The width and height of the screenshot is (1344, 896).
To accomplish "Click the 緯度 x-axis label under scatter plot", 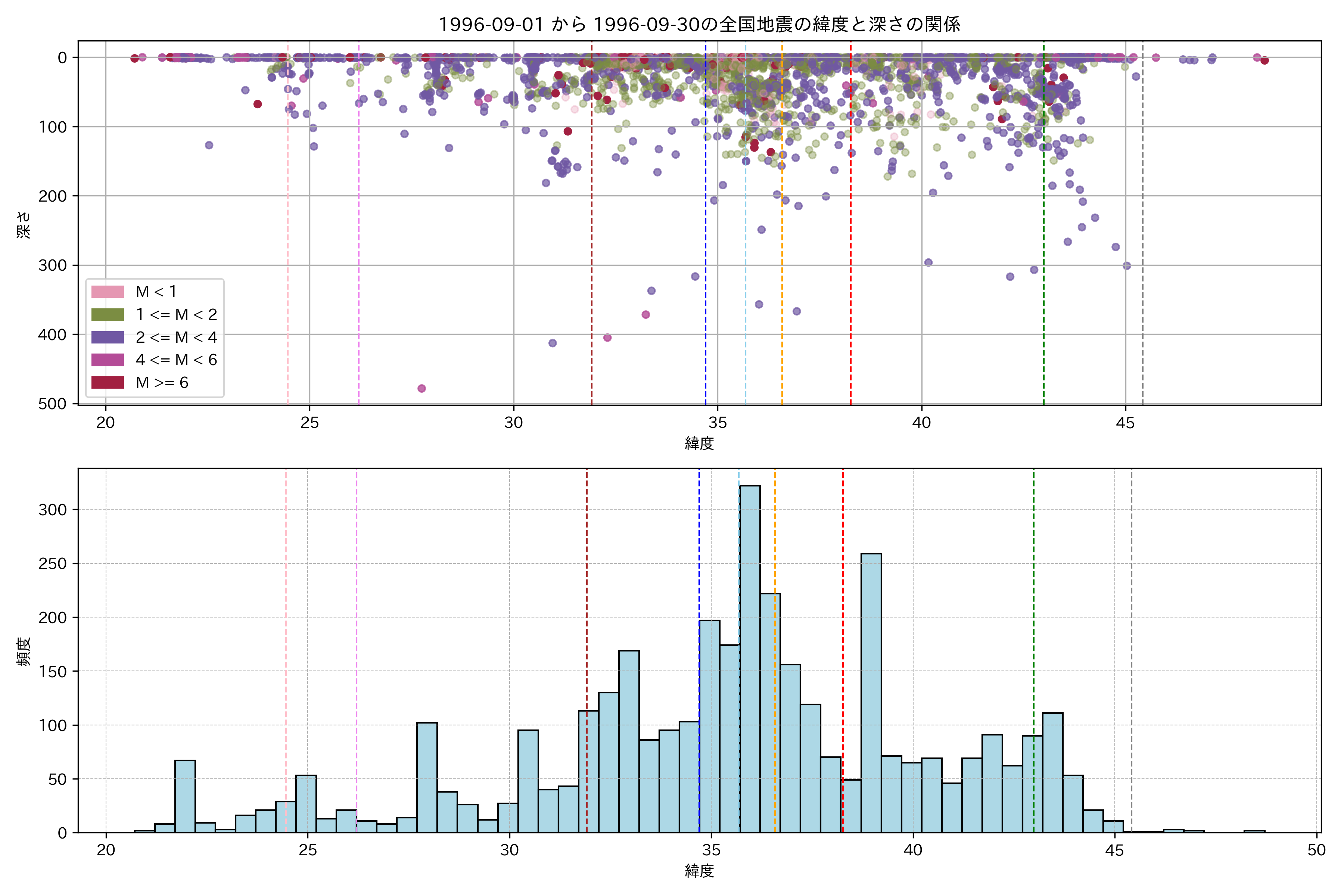I will [x=699, y=443].
